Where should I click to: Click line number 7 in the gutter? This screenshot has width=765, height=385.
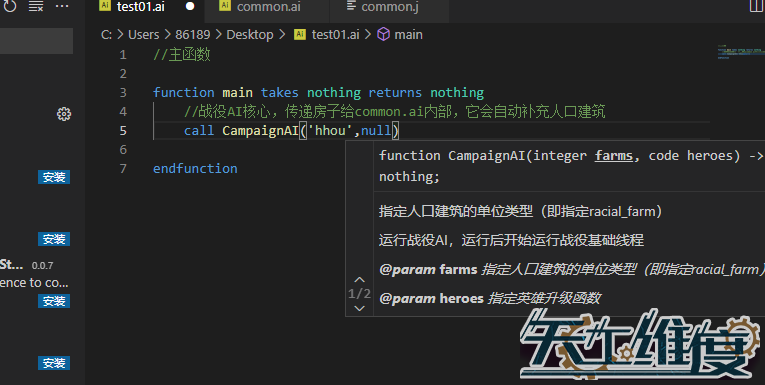pos(123,169)
